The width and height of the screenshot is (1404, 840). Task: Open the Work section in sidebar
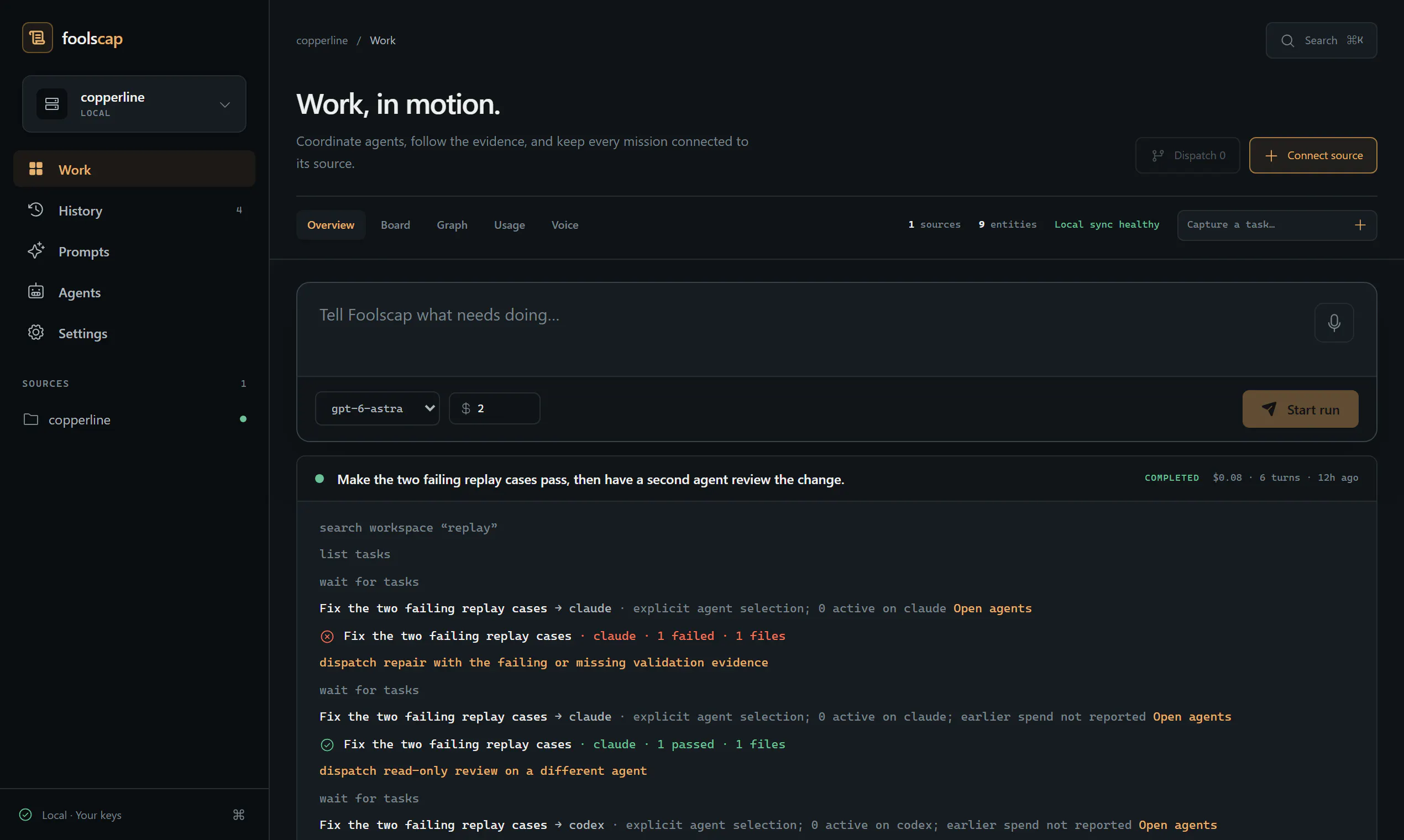click(134, 169)
